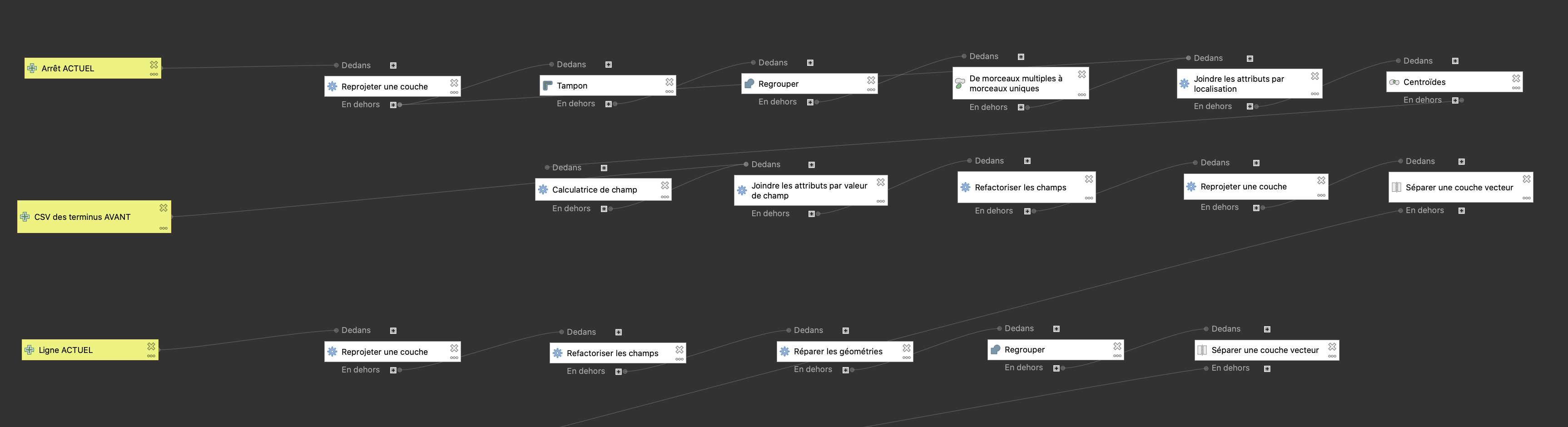Click the De morceaux multiples node icon
Screen dimensions: 1568x427
point(960,83)
